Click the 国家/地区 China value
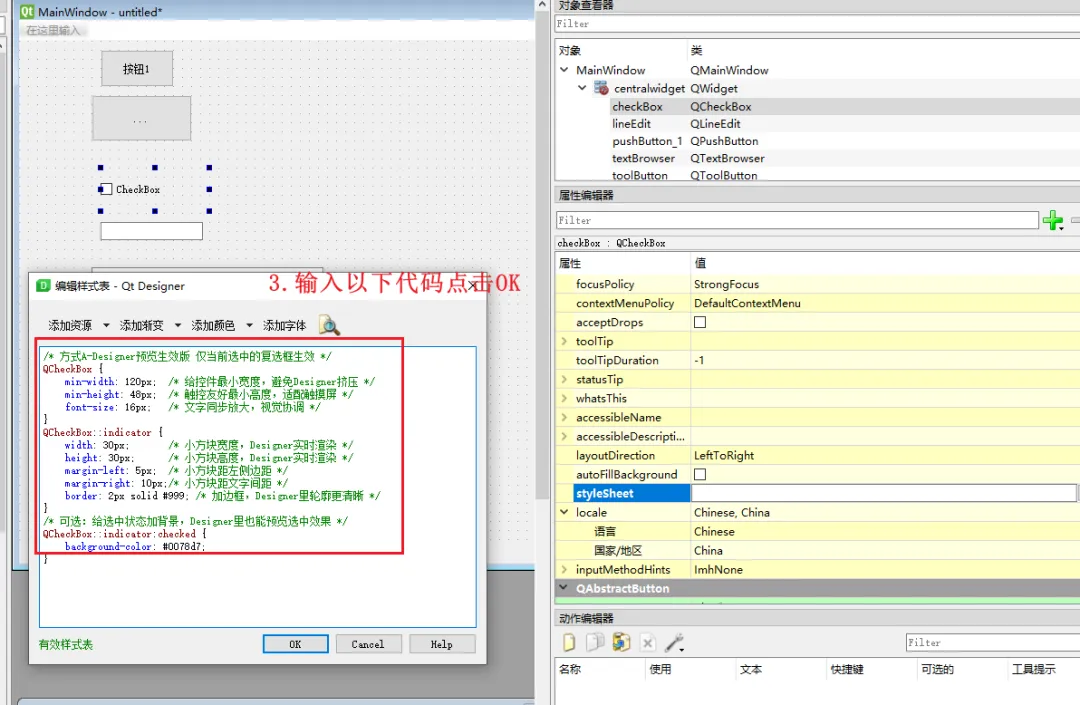The width and height of the screenshot is (1080, 705). pyautogui.click(x=708, y=551)
